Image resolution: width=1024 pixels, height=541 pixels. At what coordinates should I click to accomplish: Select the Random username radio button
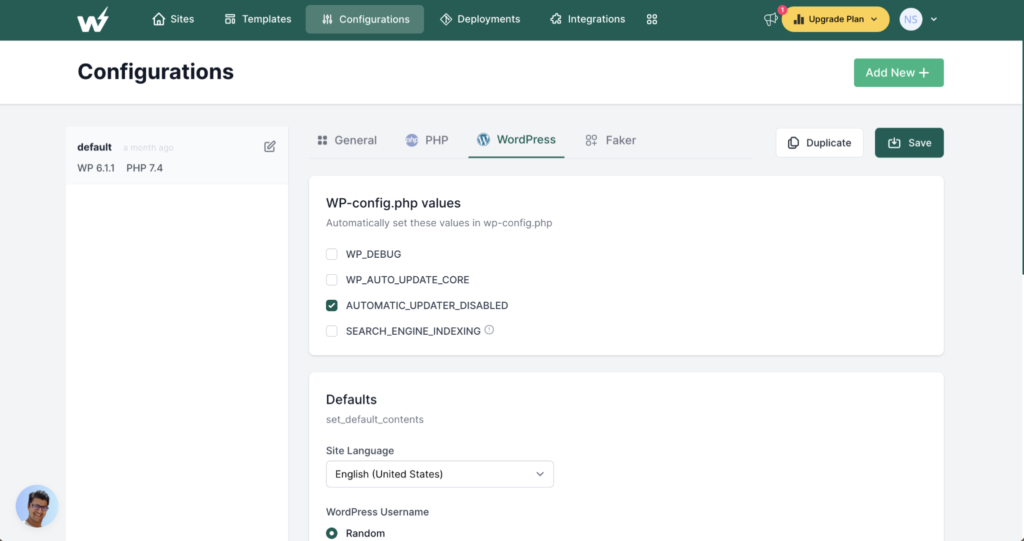pyautogui.click(x=332, y=533)
